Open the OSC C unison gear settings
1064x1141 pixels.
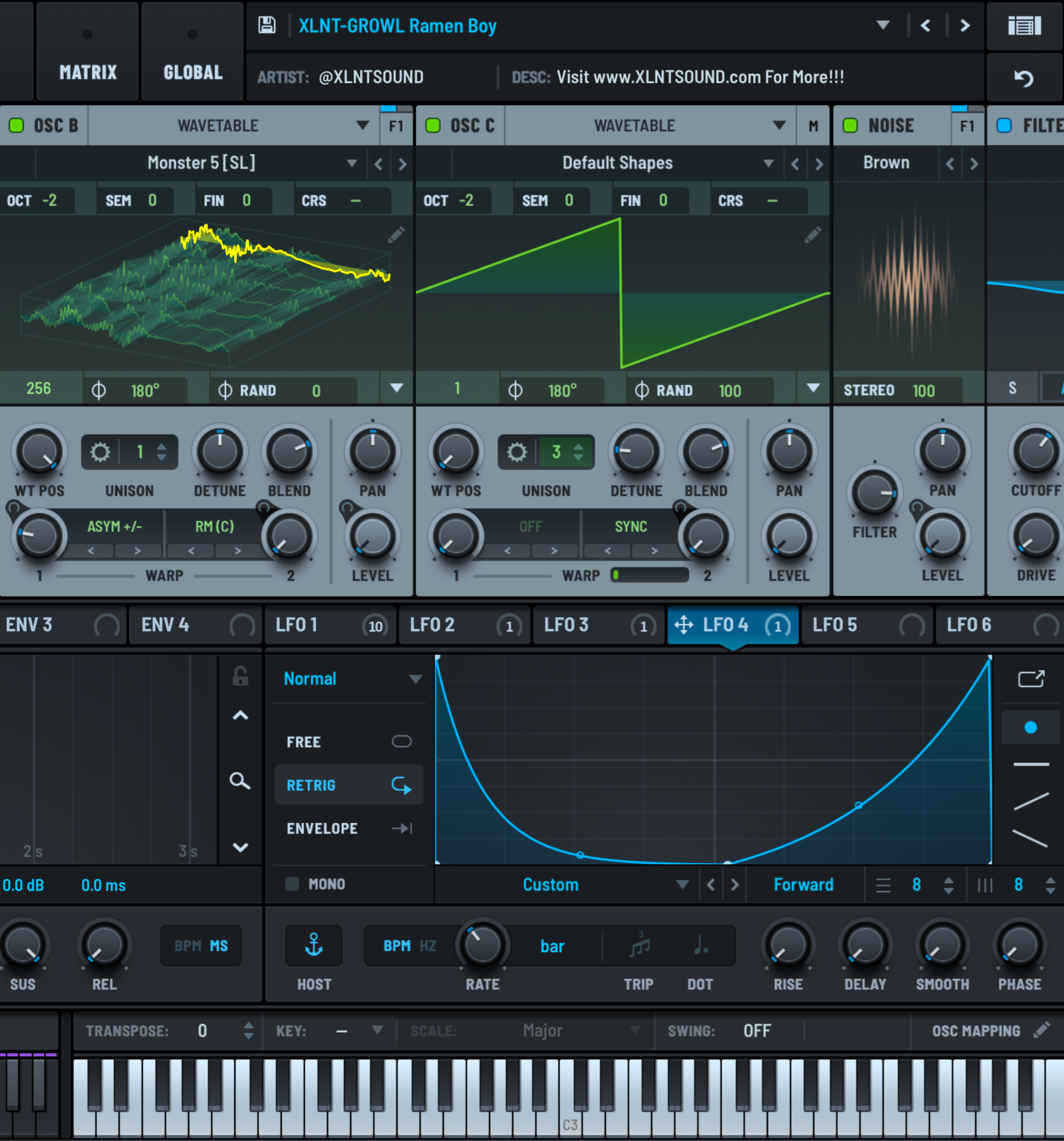[517, 452]
